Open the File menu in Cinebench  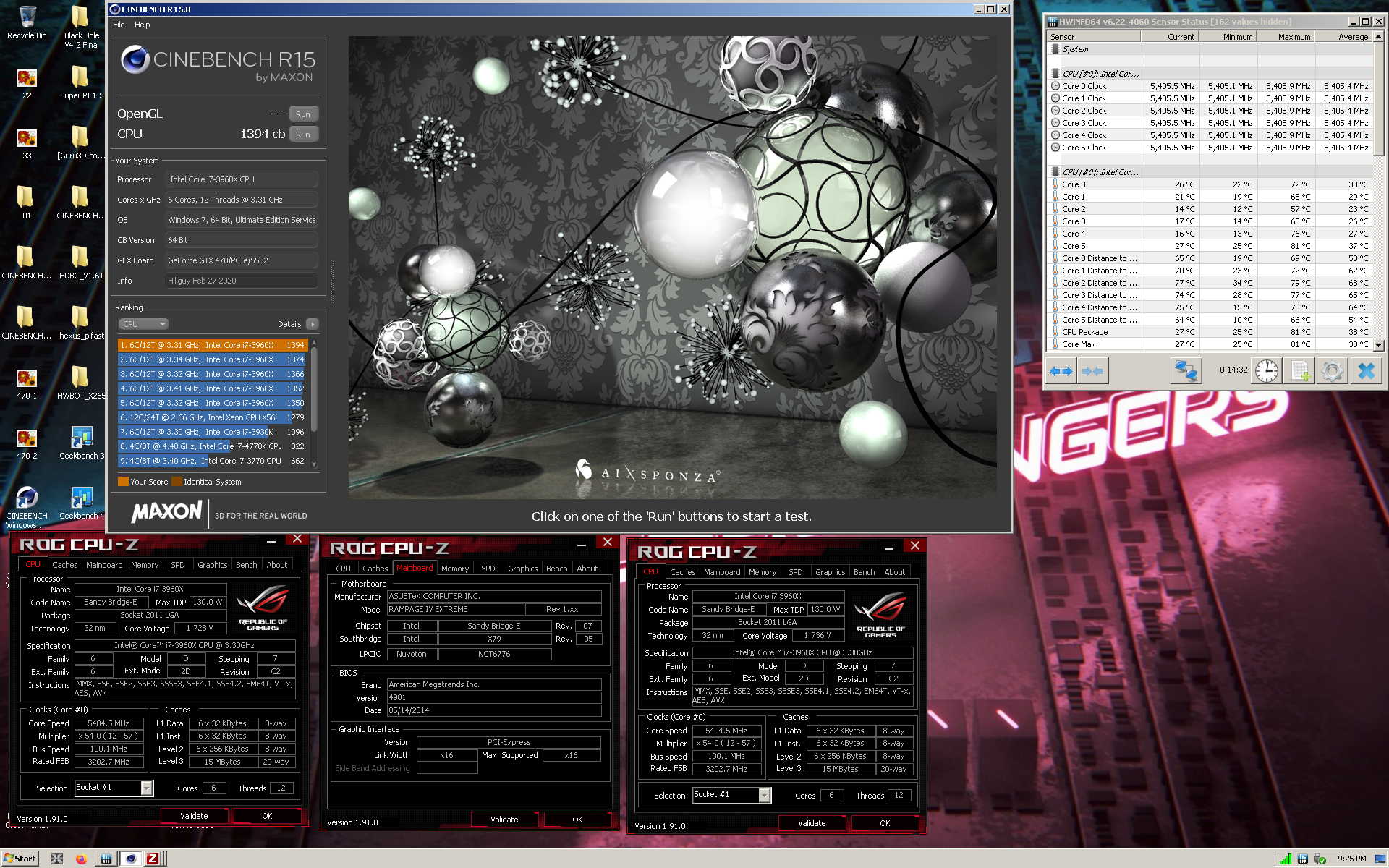coord(119,25)
